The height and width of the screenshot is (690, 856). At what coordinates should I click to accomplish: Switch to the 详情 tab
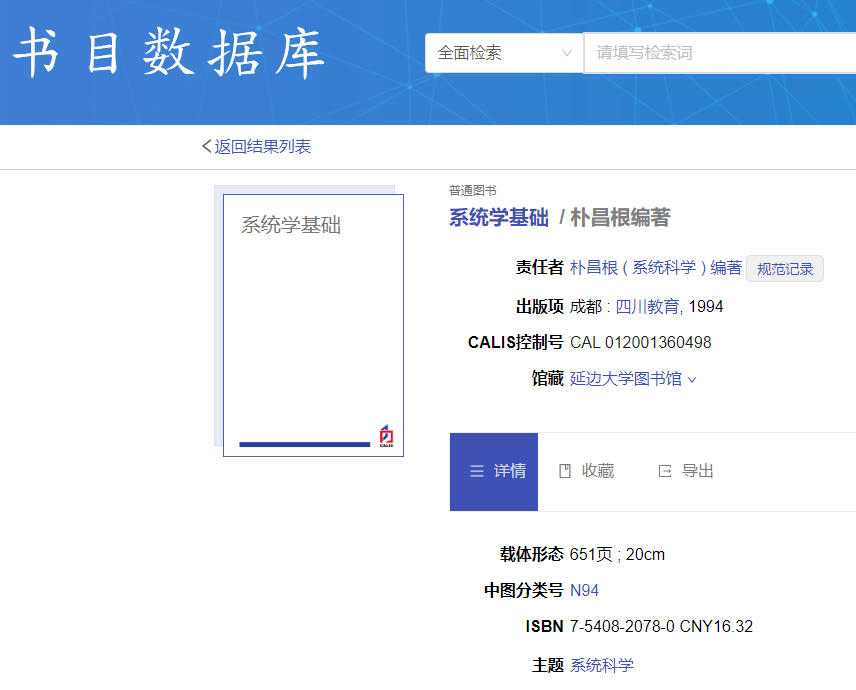pyautogui.click(x=495, y=471)
